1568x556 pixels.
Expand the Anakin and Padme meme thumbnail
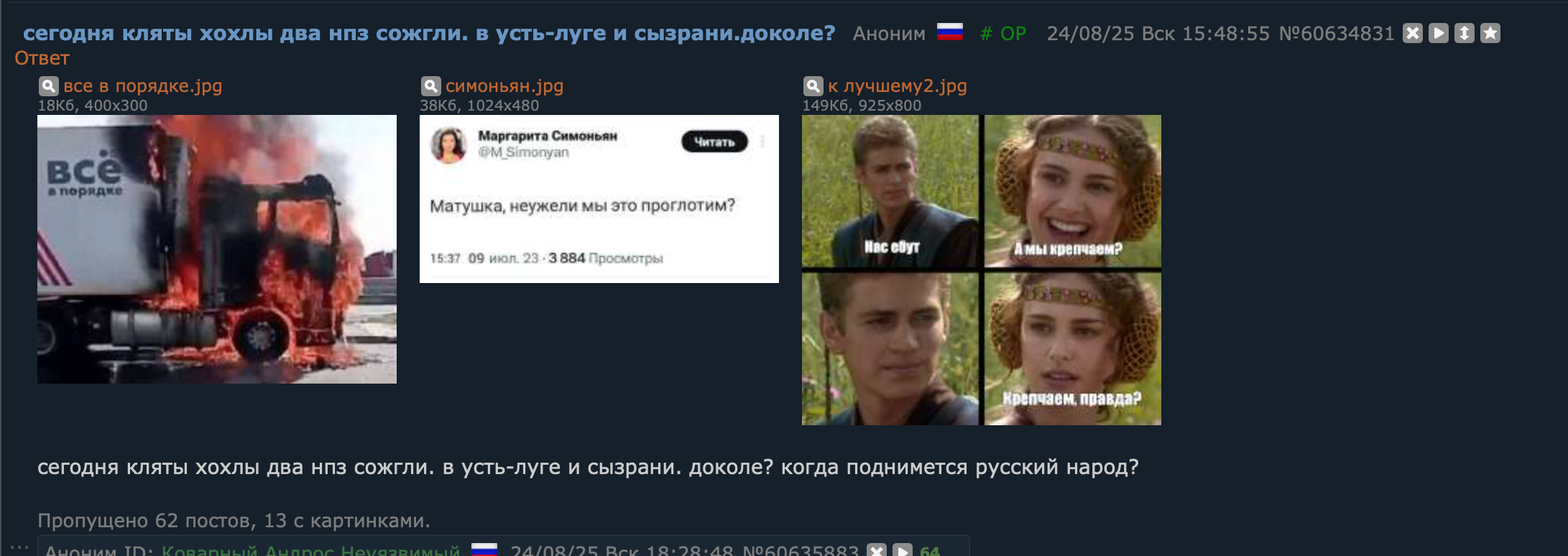pyautogui.click(x=982, y=270)
